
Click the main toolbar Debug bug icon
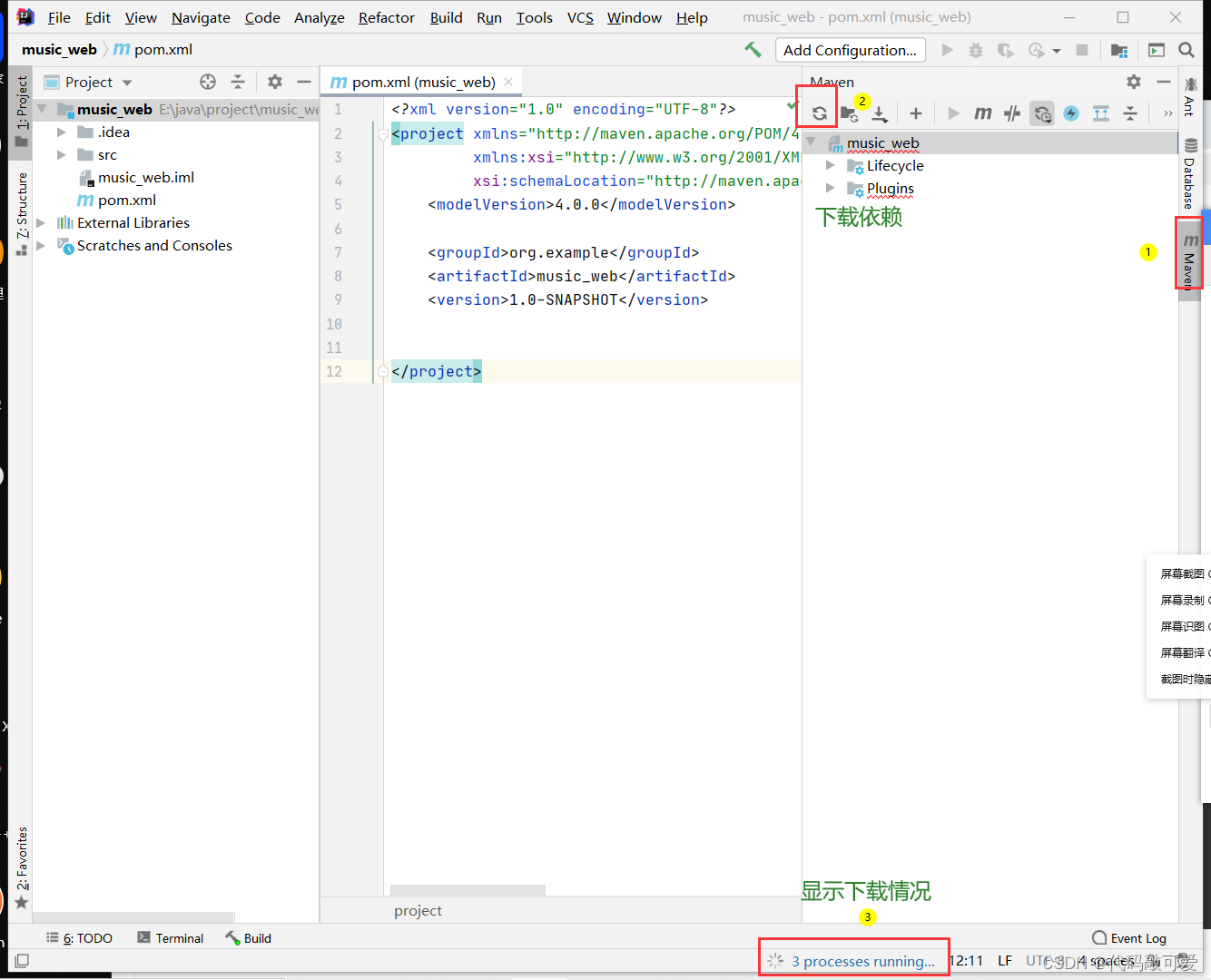click(x=976, y=50)
